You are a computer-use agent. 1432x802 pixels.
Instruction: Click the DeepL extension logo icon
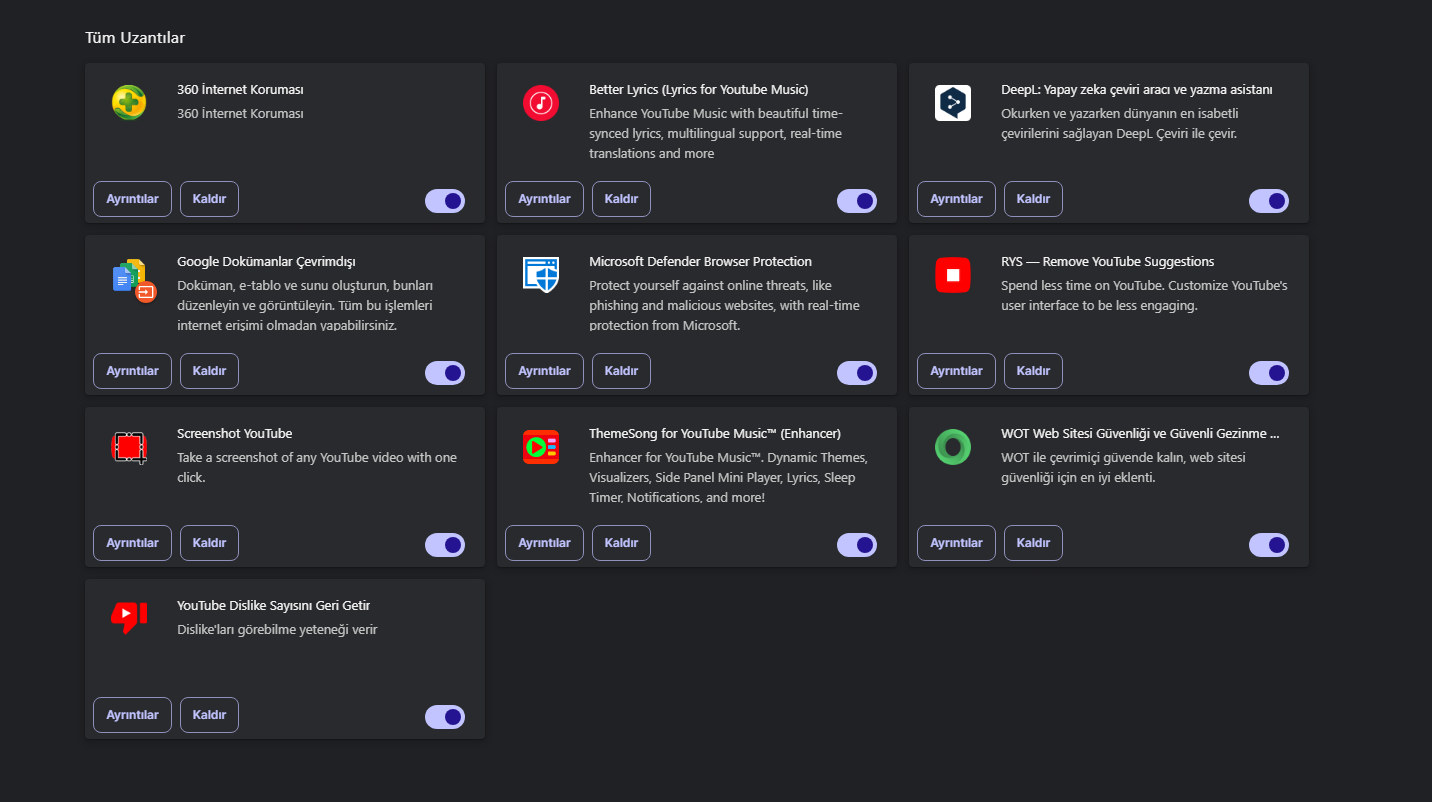(953, 103)
